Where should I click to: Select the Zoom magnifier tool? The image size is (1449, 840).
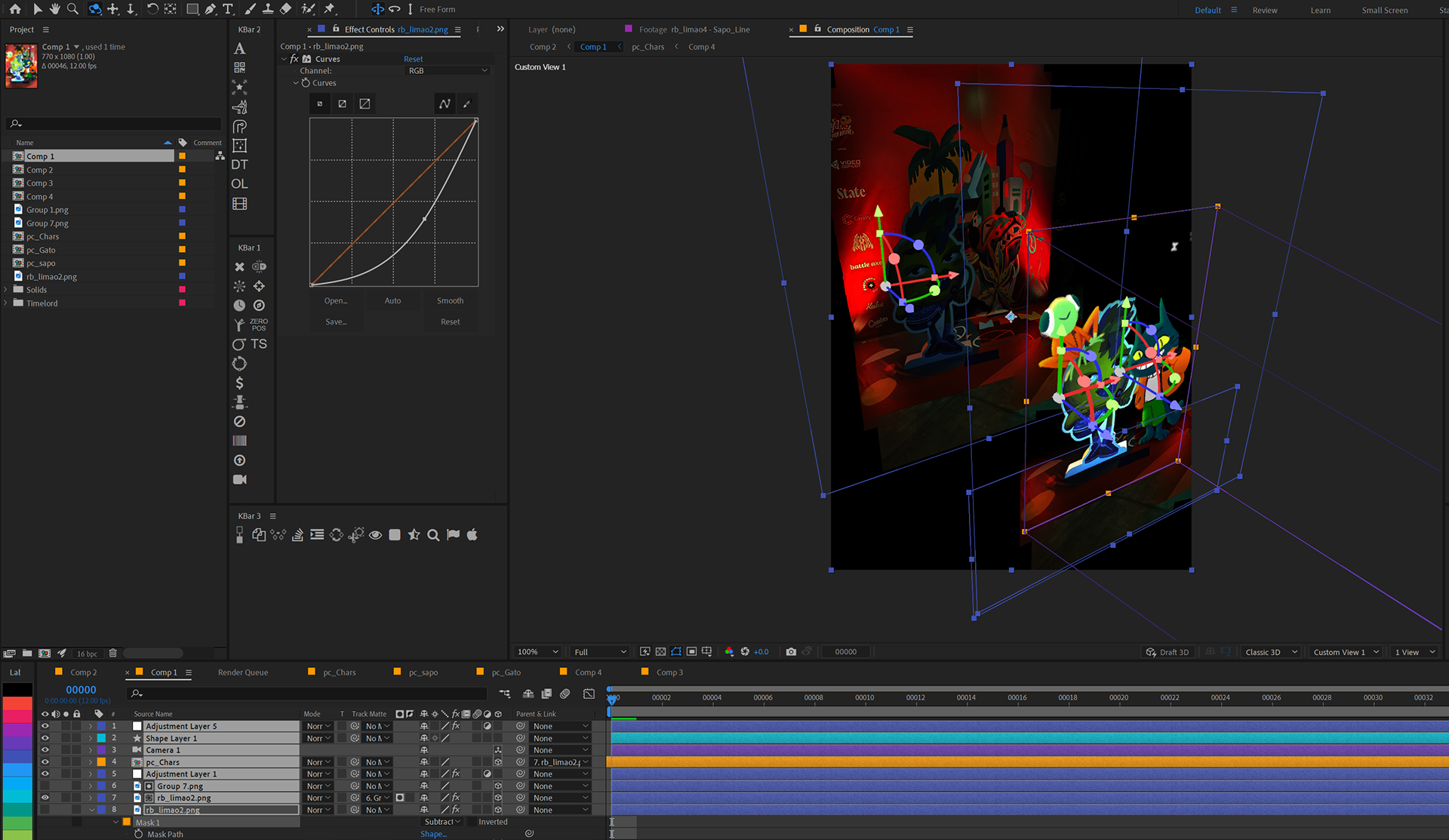73,9
